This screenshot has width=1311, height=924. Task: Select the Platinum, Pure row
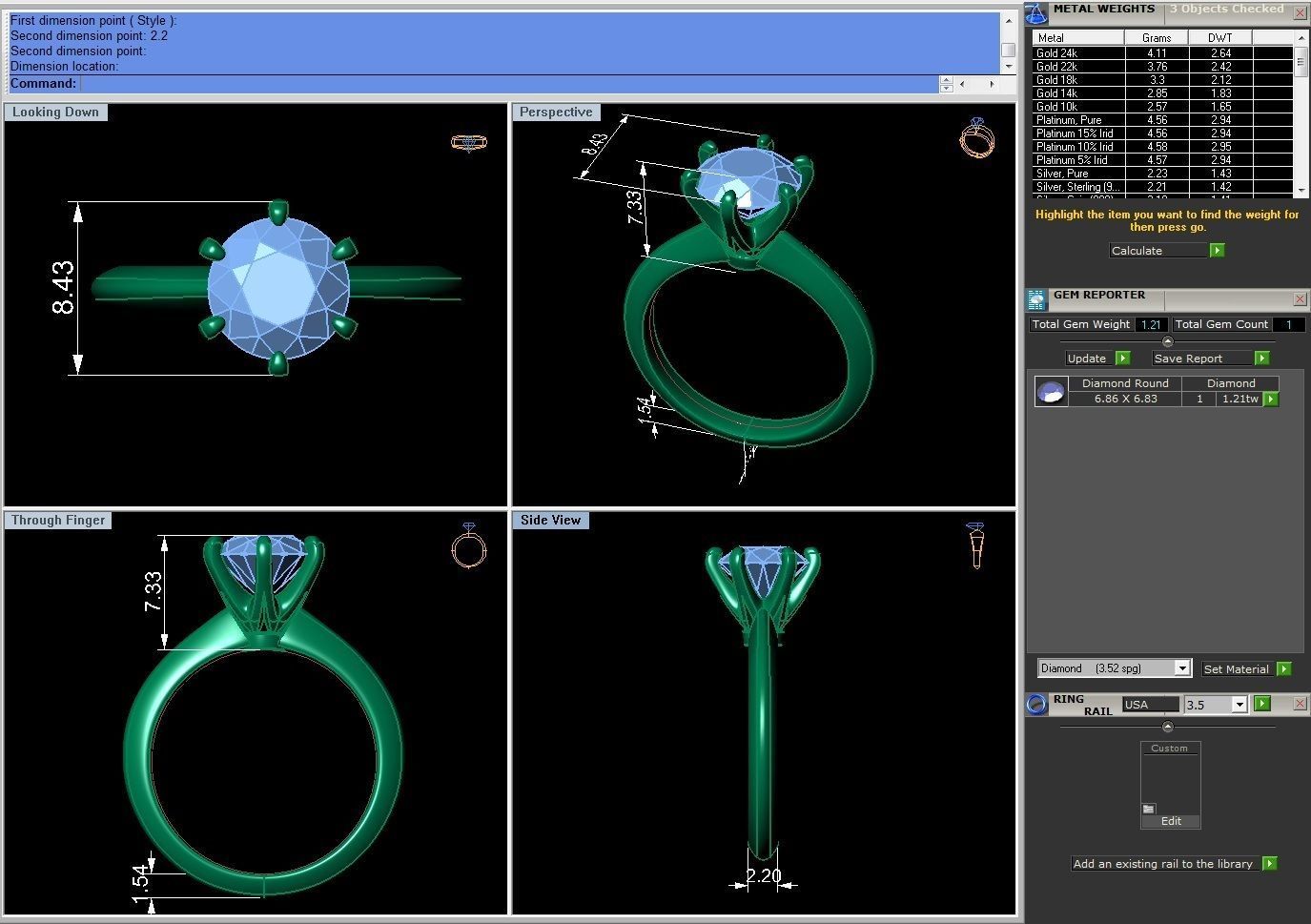1163,120
